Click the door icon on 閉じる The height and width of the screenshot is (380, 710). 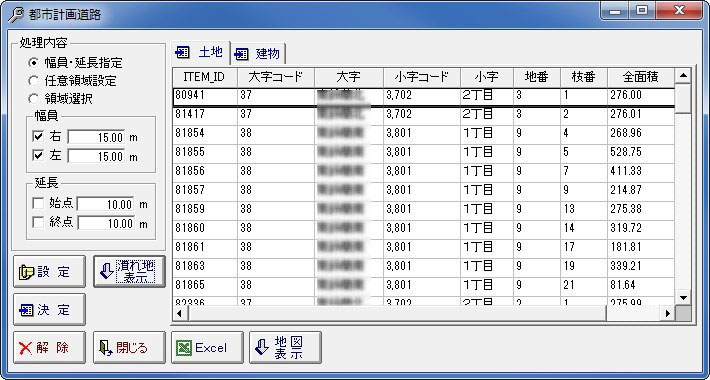coord(105,348)
